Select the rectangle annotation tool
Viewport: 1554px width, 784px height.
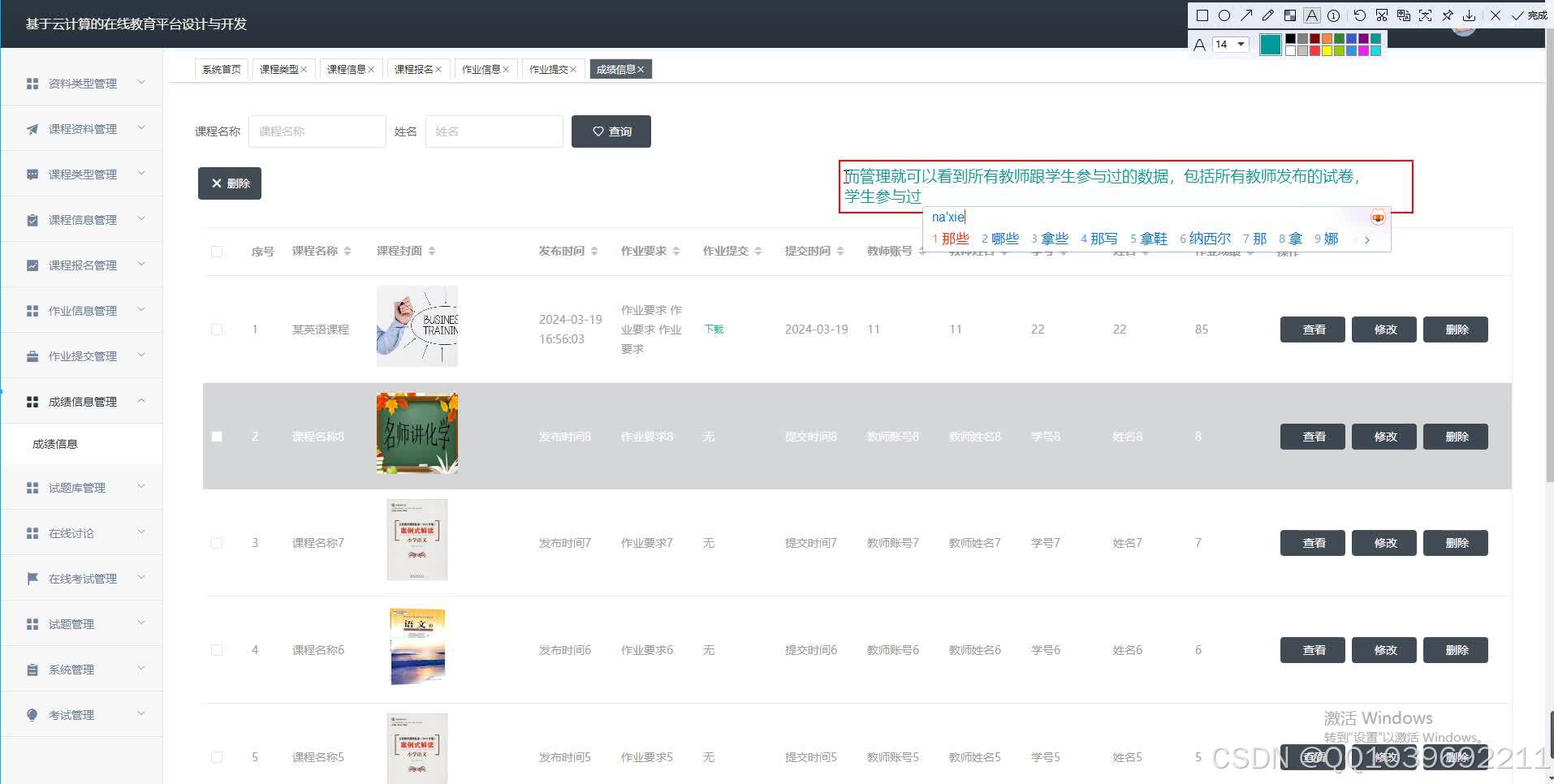(1202, 15)
